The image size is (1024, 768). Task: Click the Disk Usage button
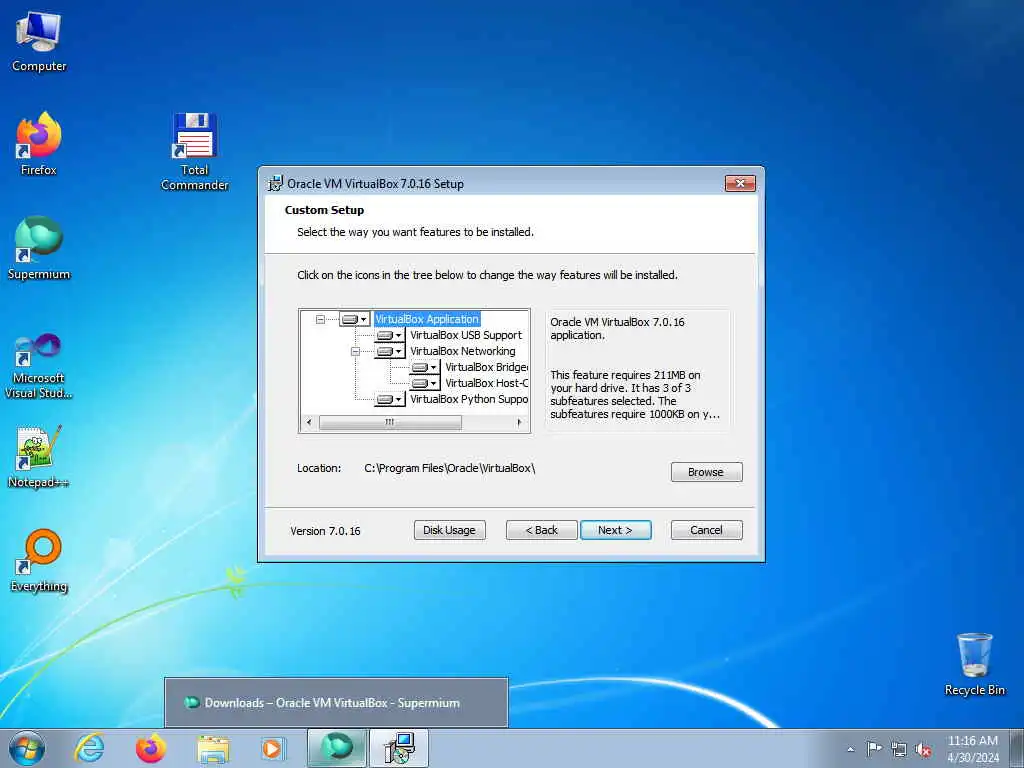click(x=449, y=530)
